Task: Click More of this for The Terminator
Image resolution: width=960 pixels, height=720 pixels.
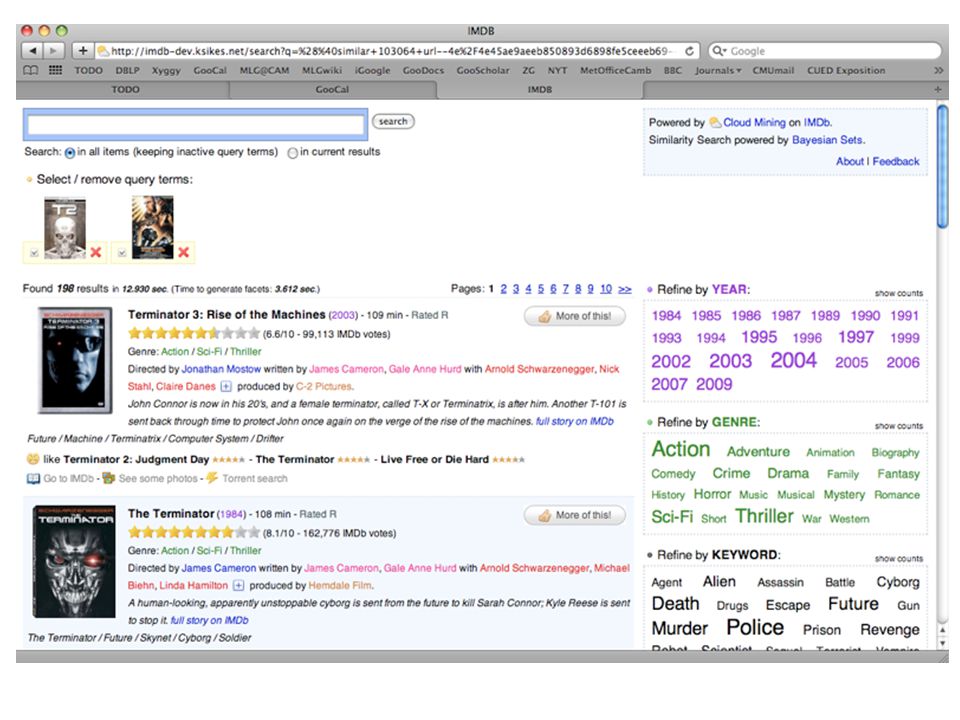Action: point(574,515)
